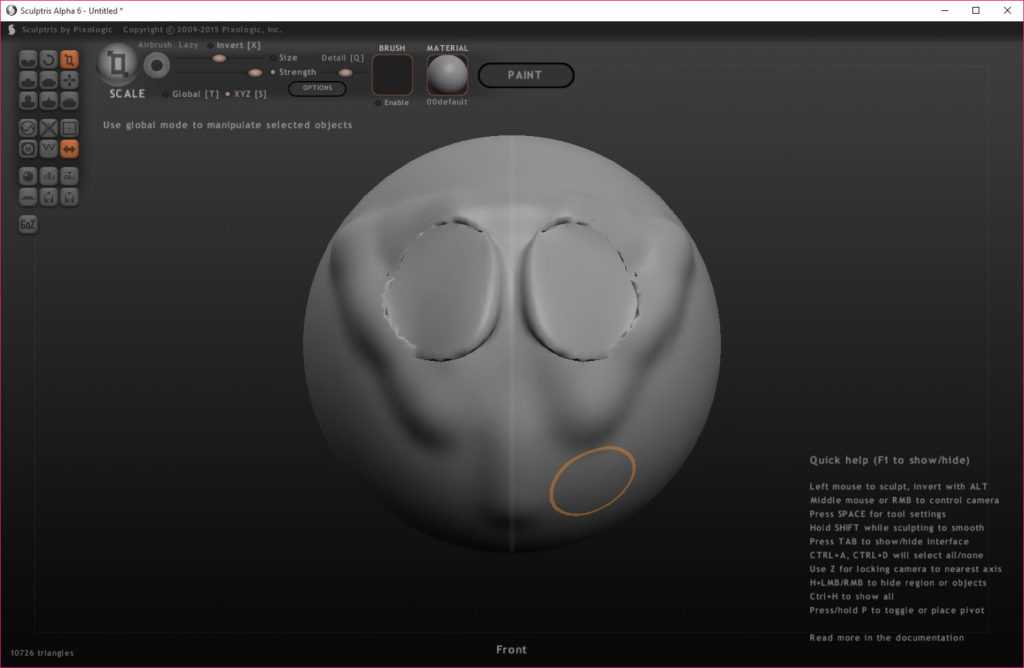This screenshot has width=1024, height=668.
Task: Click the empty BRUSH texture slot
Action: pyautogui.click(x=392, y=75)
